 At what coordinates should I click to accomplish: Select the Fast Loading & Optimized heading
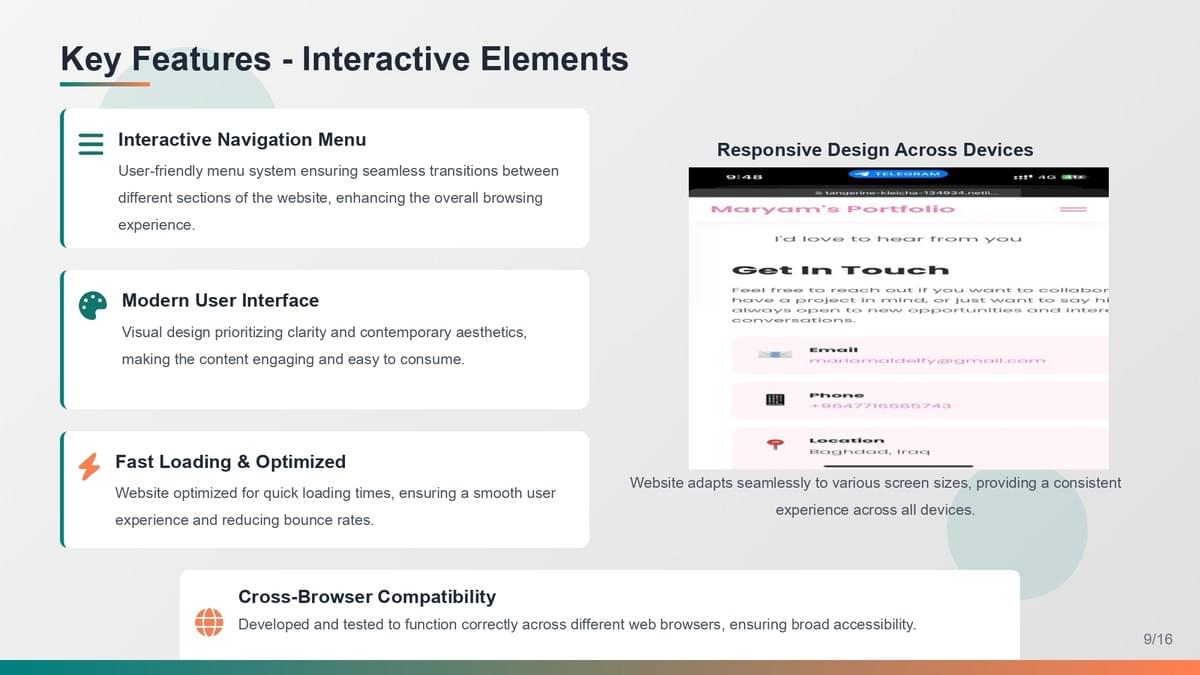coord(230,462)
